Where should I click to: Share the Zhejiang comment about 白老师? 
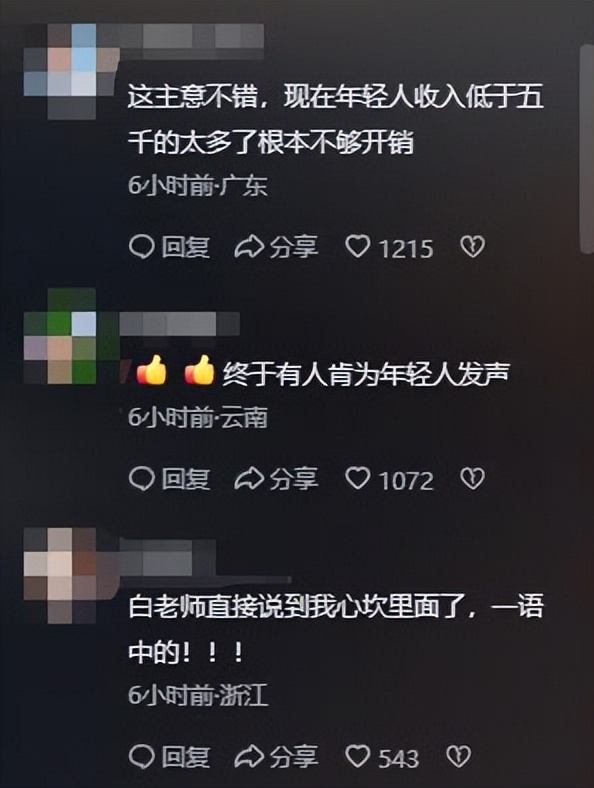276,756
